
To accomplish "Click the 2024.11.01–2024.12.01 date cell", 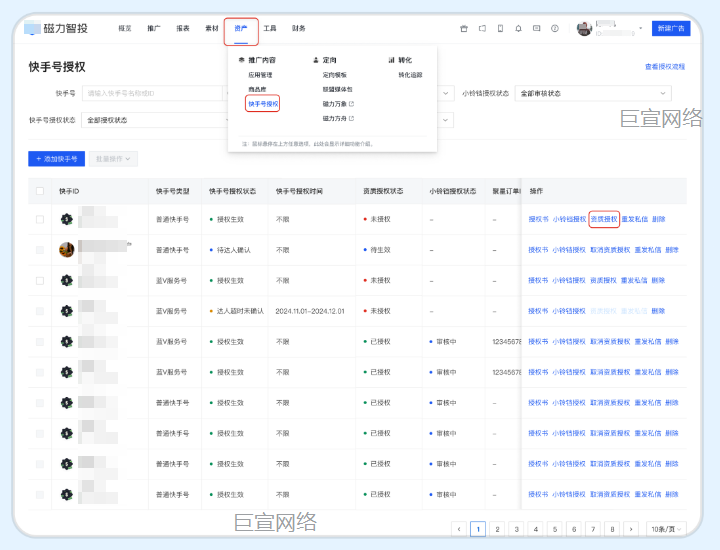I will [310, 311].
